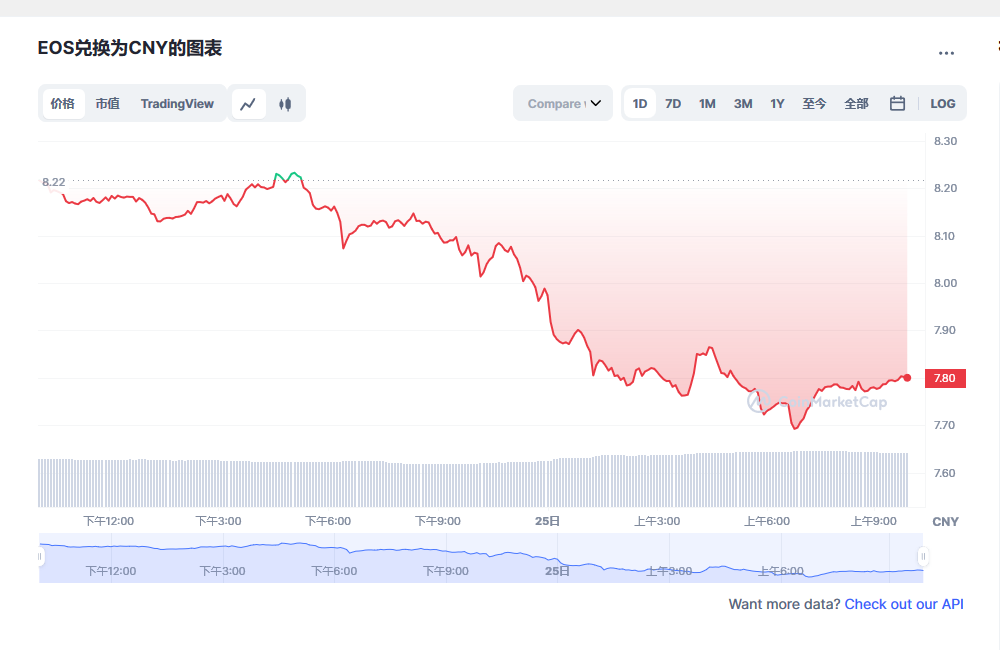Select the 全部 time range
The image size is (1000, 650).
point(856,103)
